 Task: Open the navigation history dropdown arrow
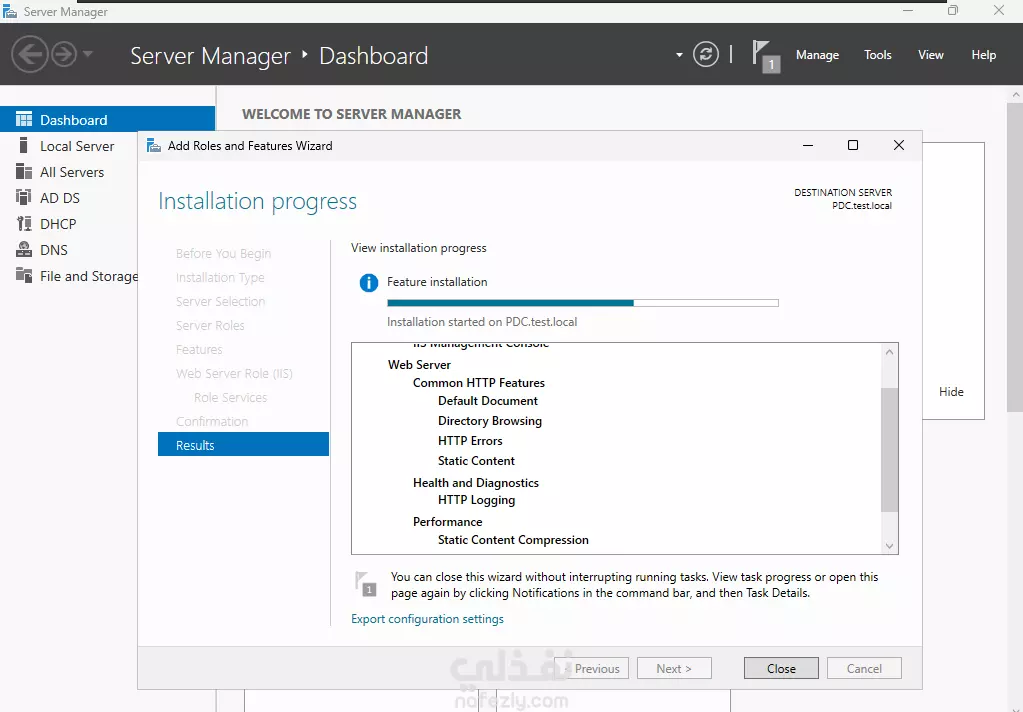point(88,54)
